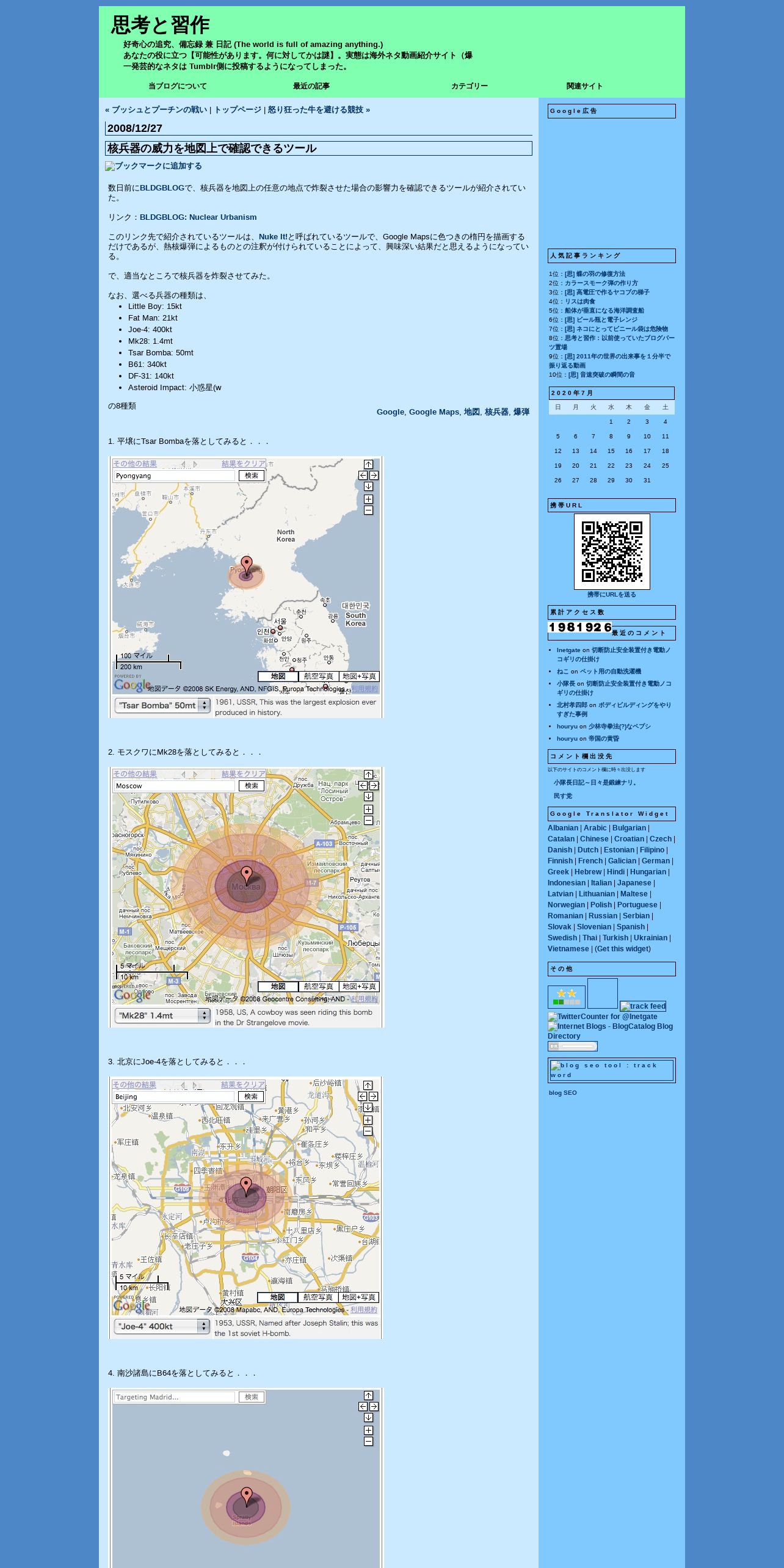The width and height of the screenshot is (784, 1568).
Task: Translate page to Vietnamese
Action: 568,949
